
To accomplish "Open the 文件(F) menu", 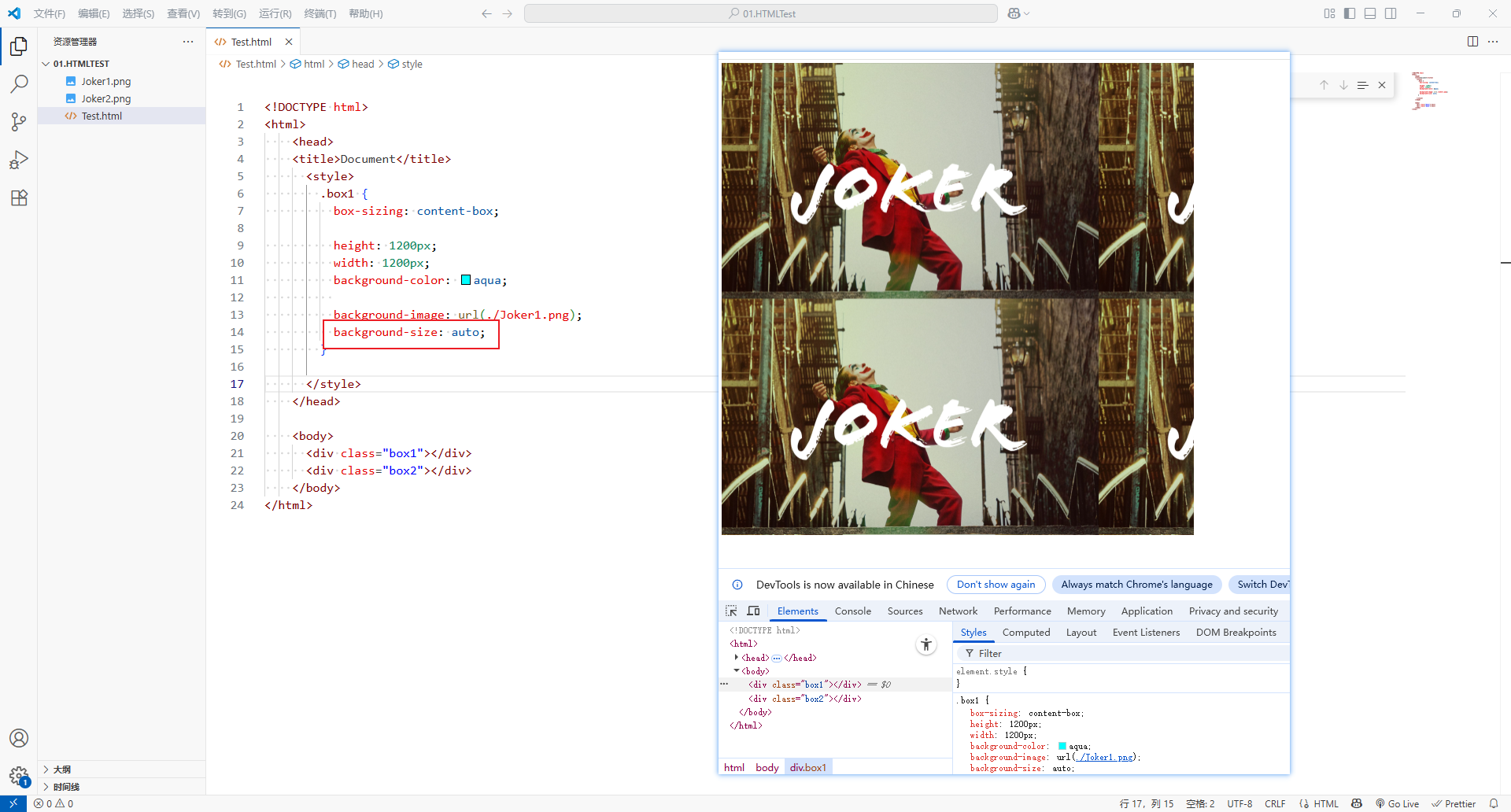I will click(x=50, y=13).
